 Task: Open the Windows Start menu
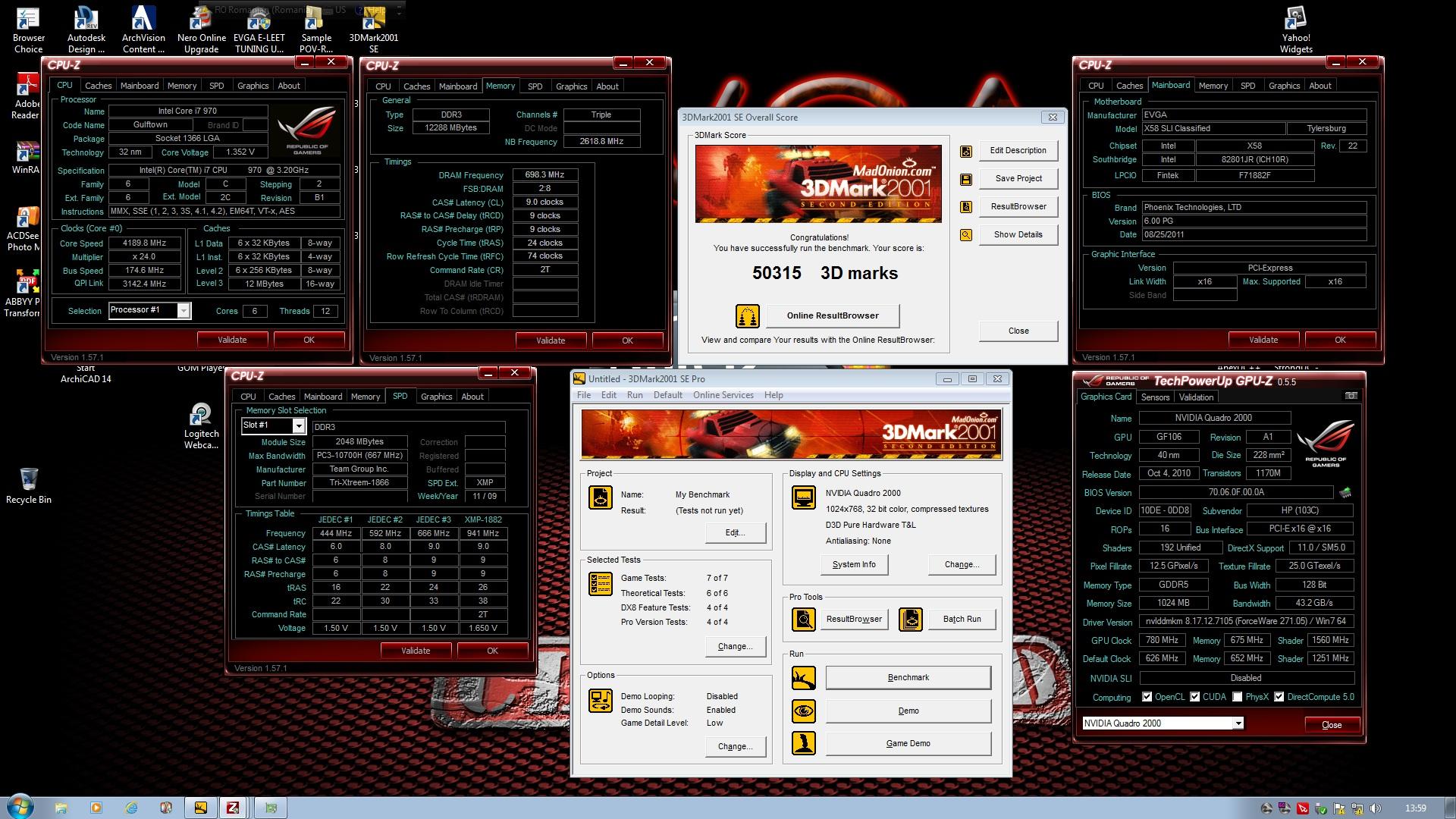pos(19,805)
